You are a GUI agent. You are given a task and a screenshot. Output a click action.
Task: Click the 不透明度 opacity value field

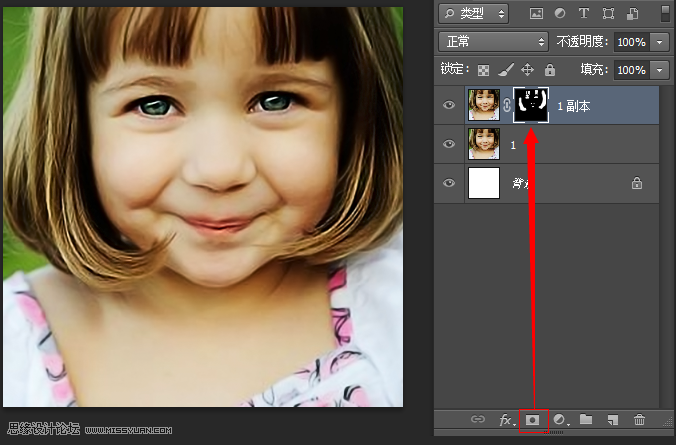(x=632, y=42)
